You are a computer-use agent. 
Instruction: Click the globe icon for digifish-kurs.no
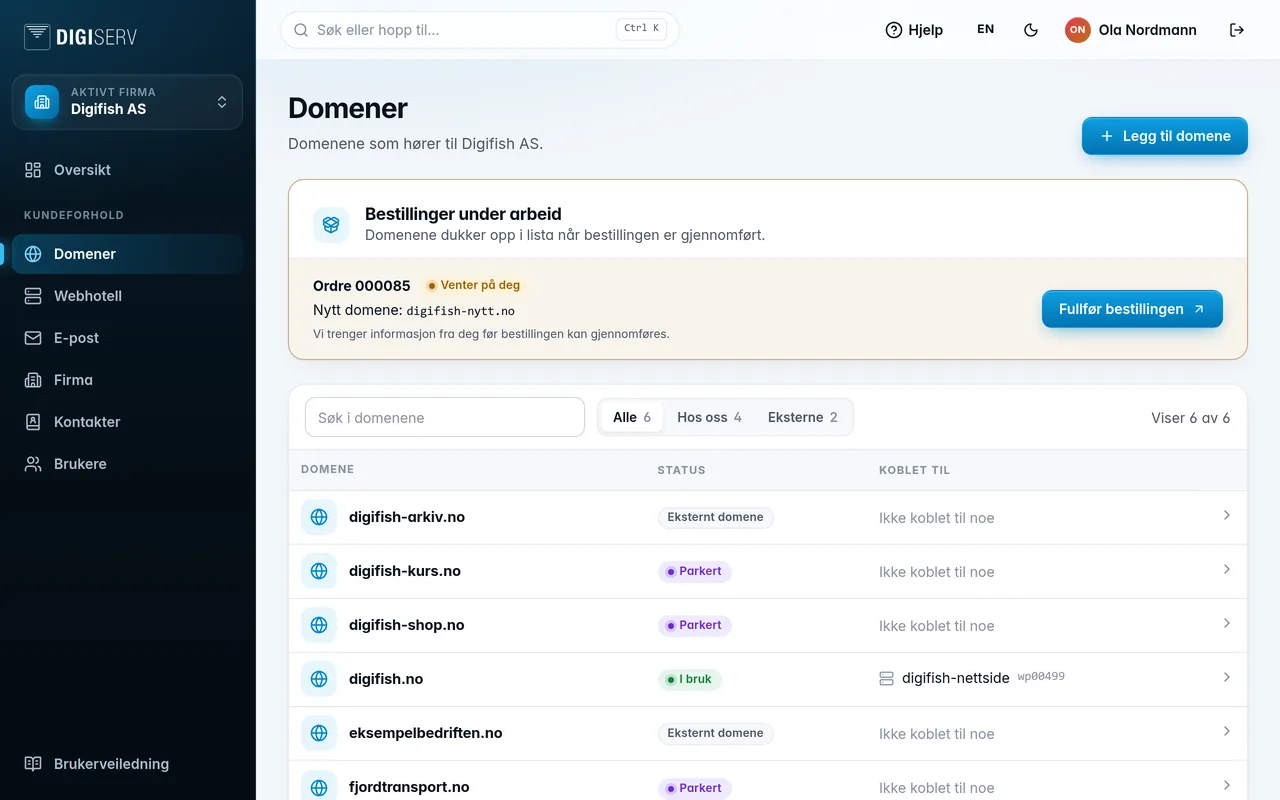pos(319,571)
